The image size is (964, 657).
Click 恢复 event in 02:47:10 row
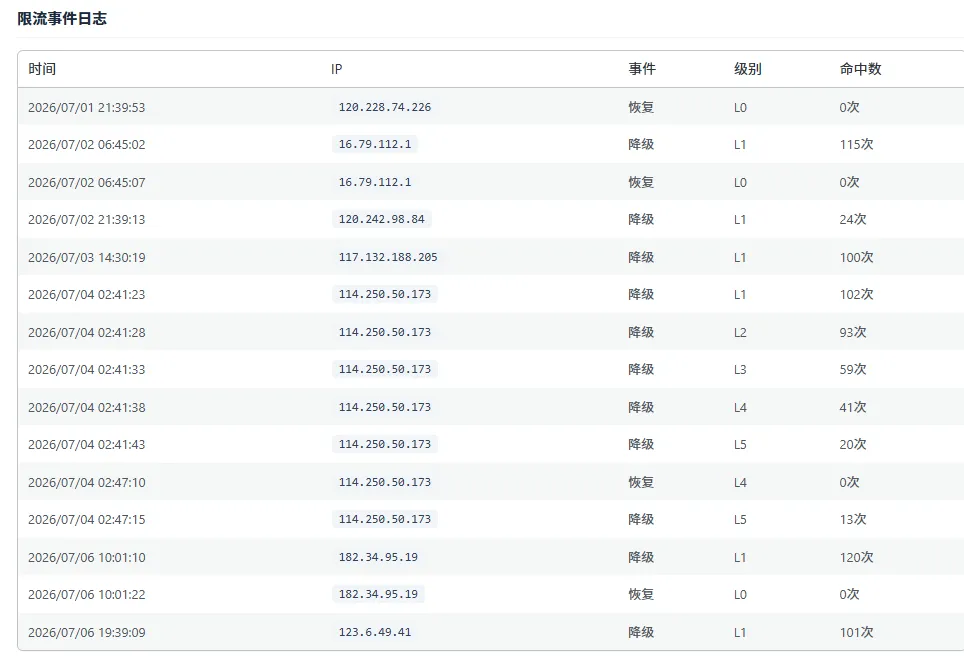pyautogui.click(x=641, y=482)
